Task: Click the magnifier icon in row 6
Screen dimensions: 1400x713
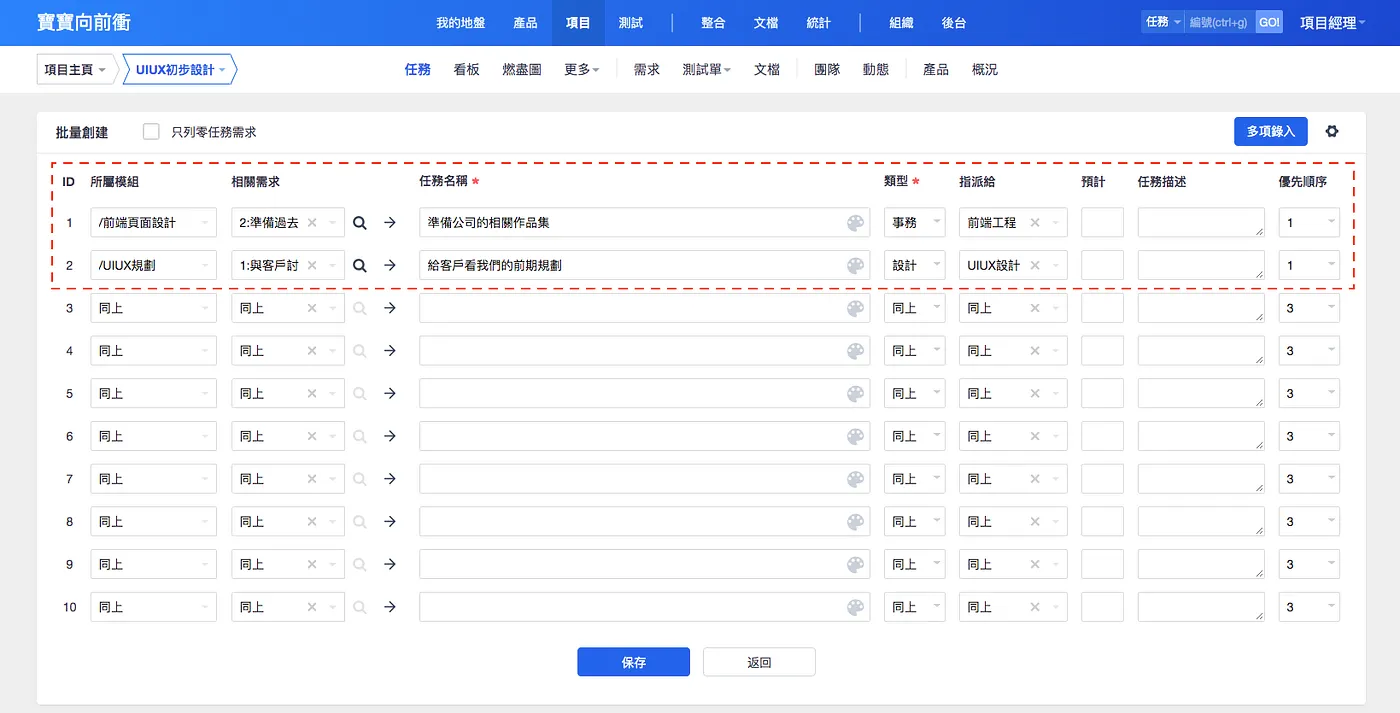Action: click(360, 436)
